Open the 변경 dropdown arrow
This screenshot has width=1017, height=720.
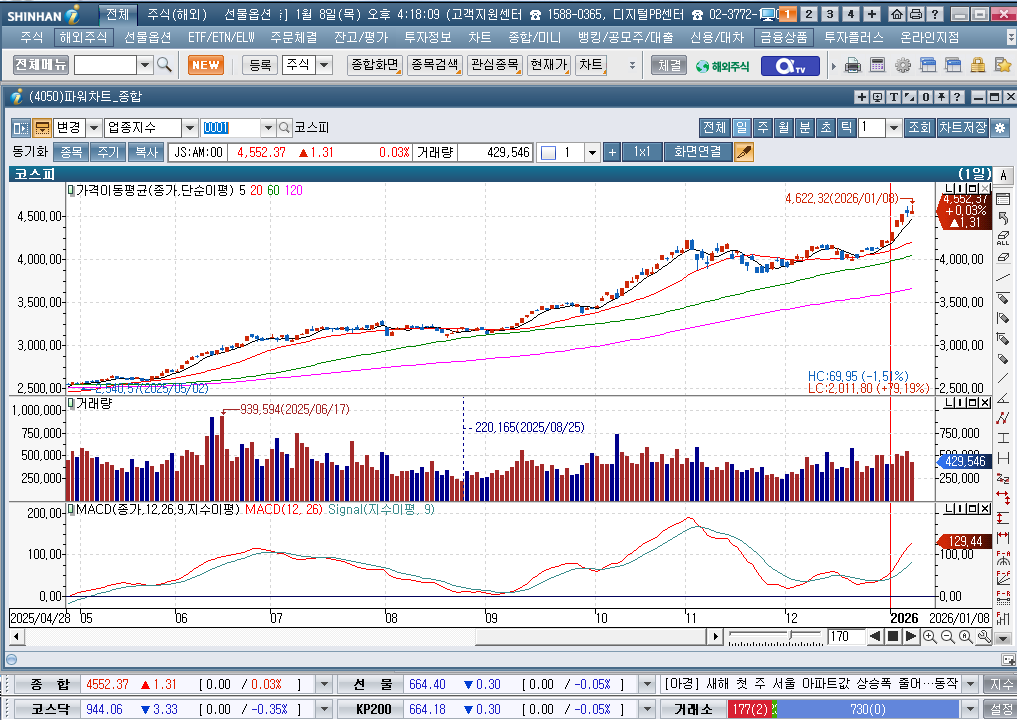(x=94, y=128)
